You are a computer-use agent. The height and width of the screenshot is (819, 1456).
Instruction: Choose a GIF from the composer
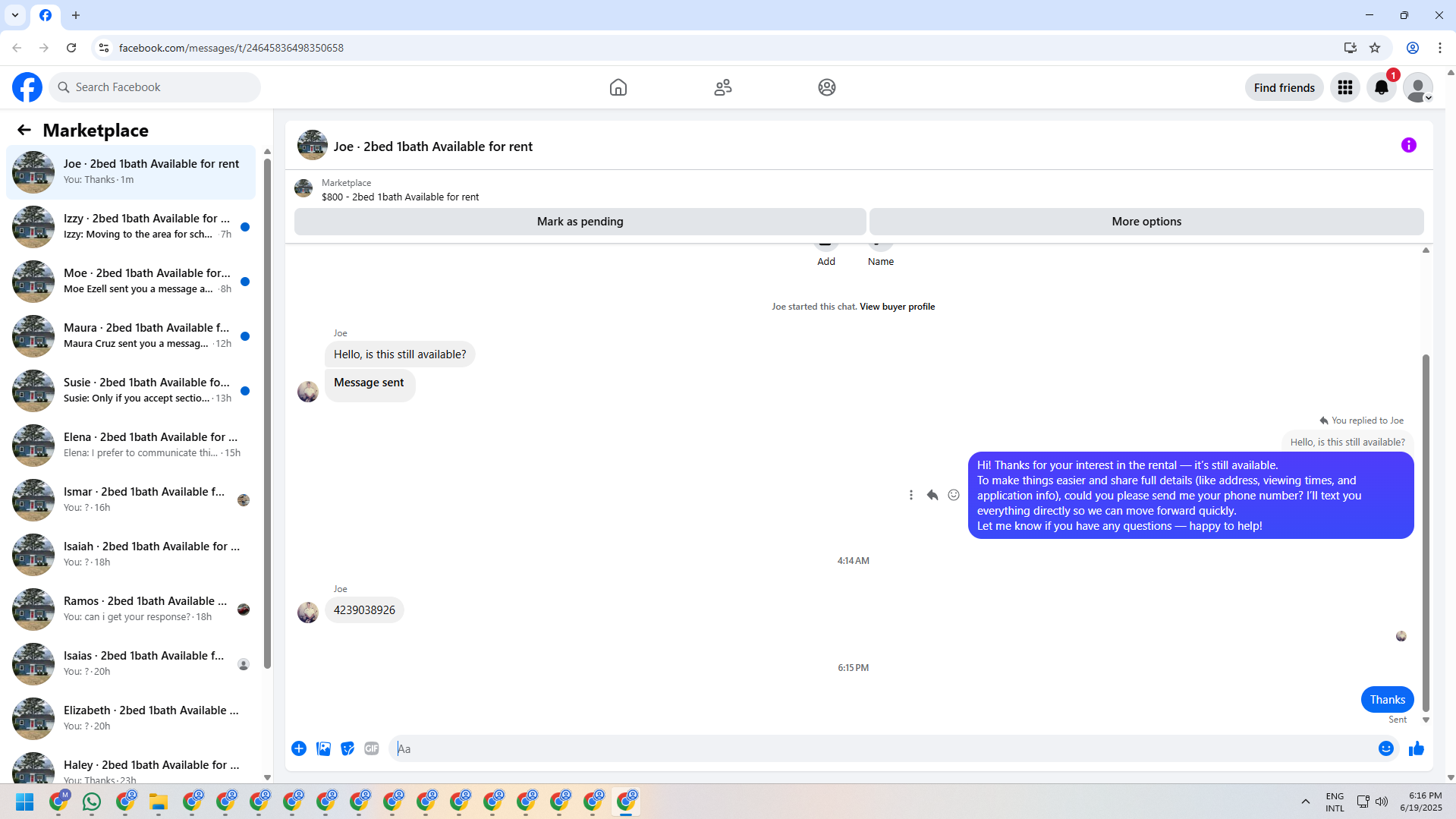(x=372, y=748)
